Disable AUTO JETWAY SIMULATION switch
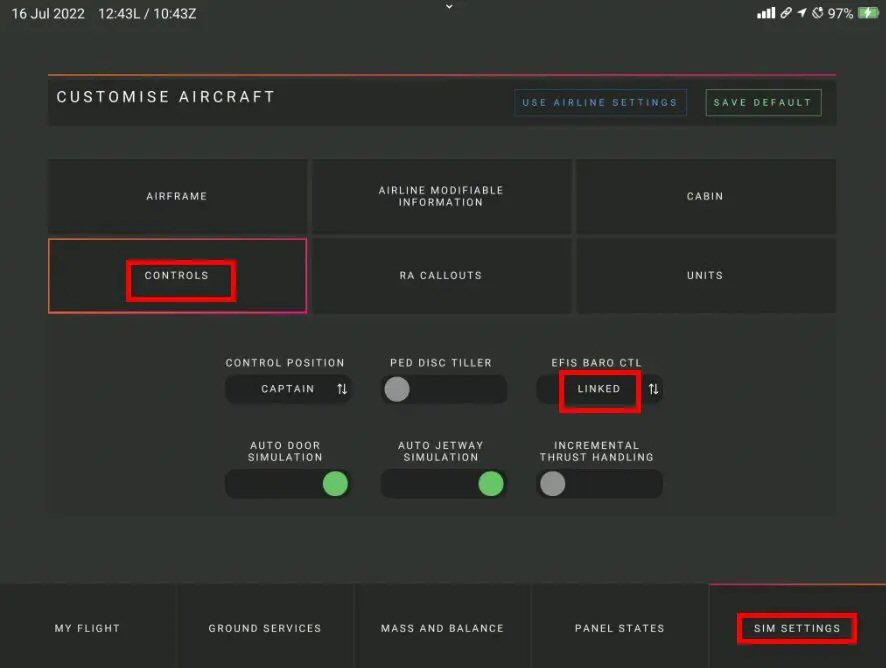Viewport: 886px width, 668px height. tap(444, 484)
